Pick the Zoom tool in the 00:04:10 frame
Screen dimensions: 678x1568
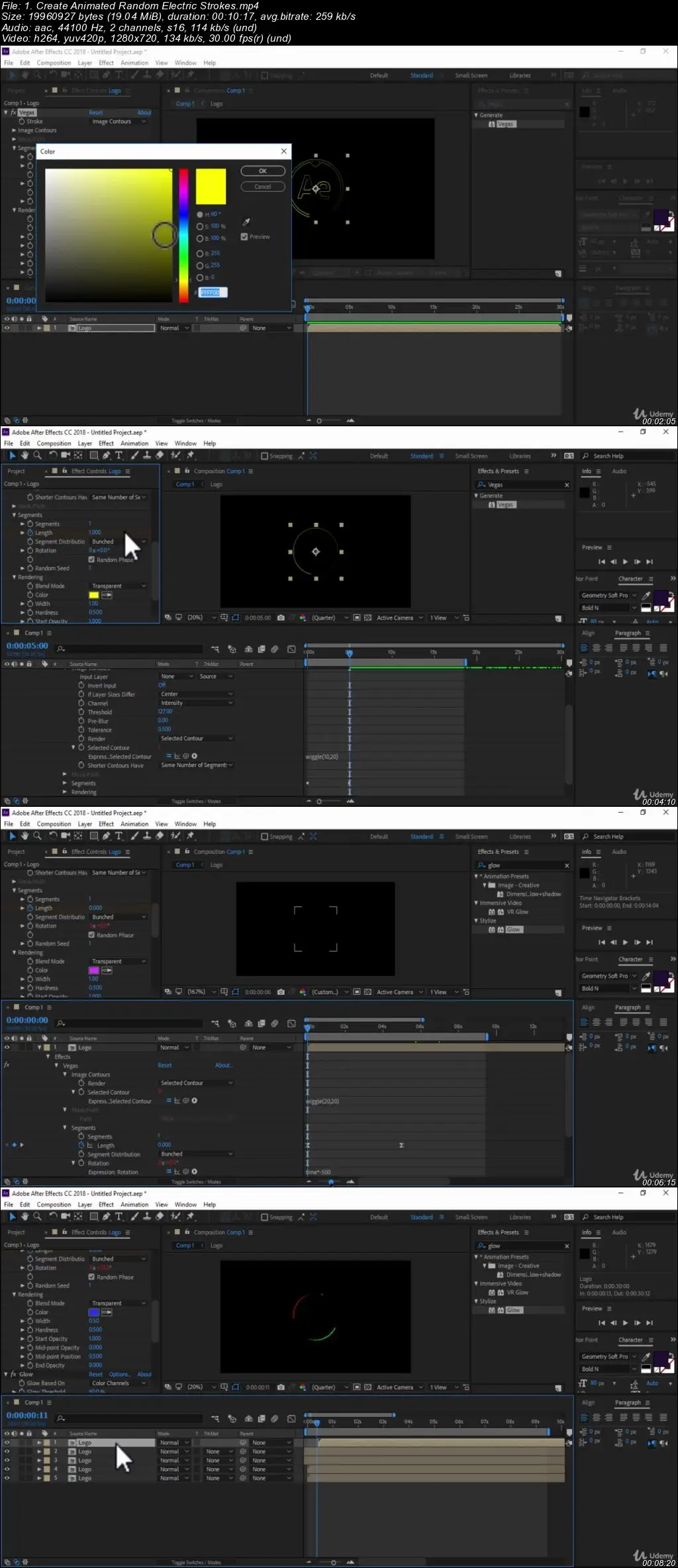click(x=37, y=455)
